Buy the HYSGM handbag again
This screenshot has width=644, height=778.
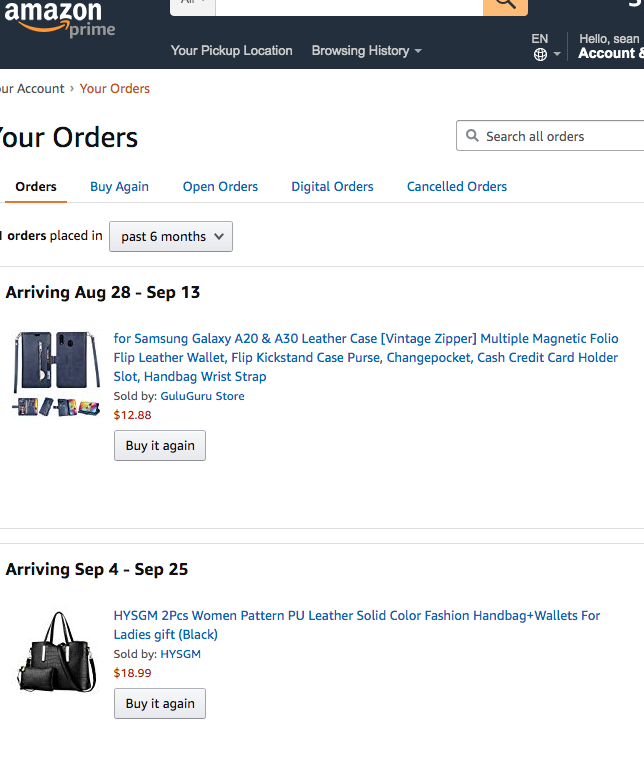click(x=160, y=704)
